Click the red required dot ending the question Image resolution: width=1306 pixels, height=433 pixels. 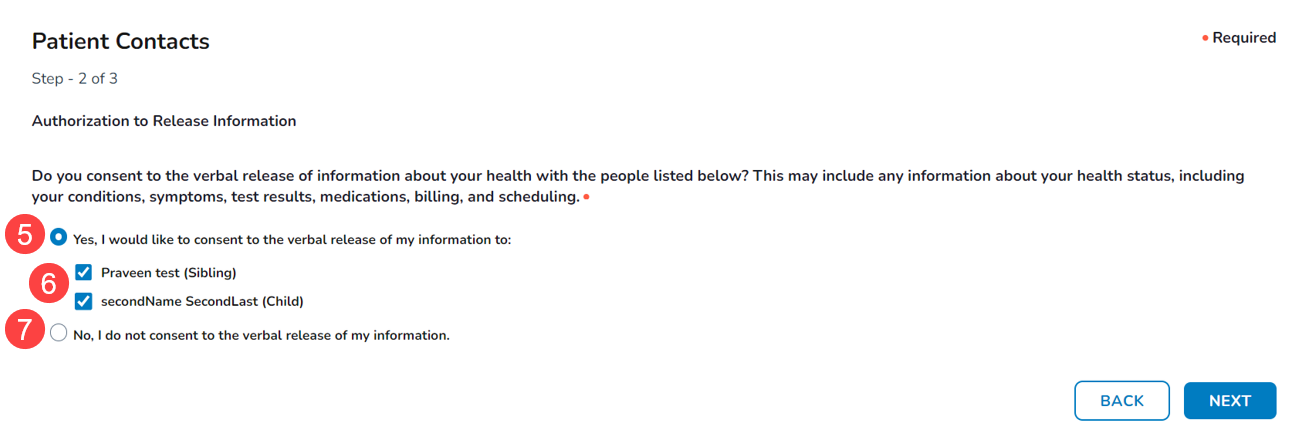pyautogui.click(x=586, y=197)
